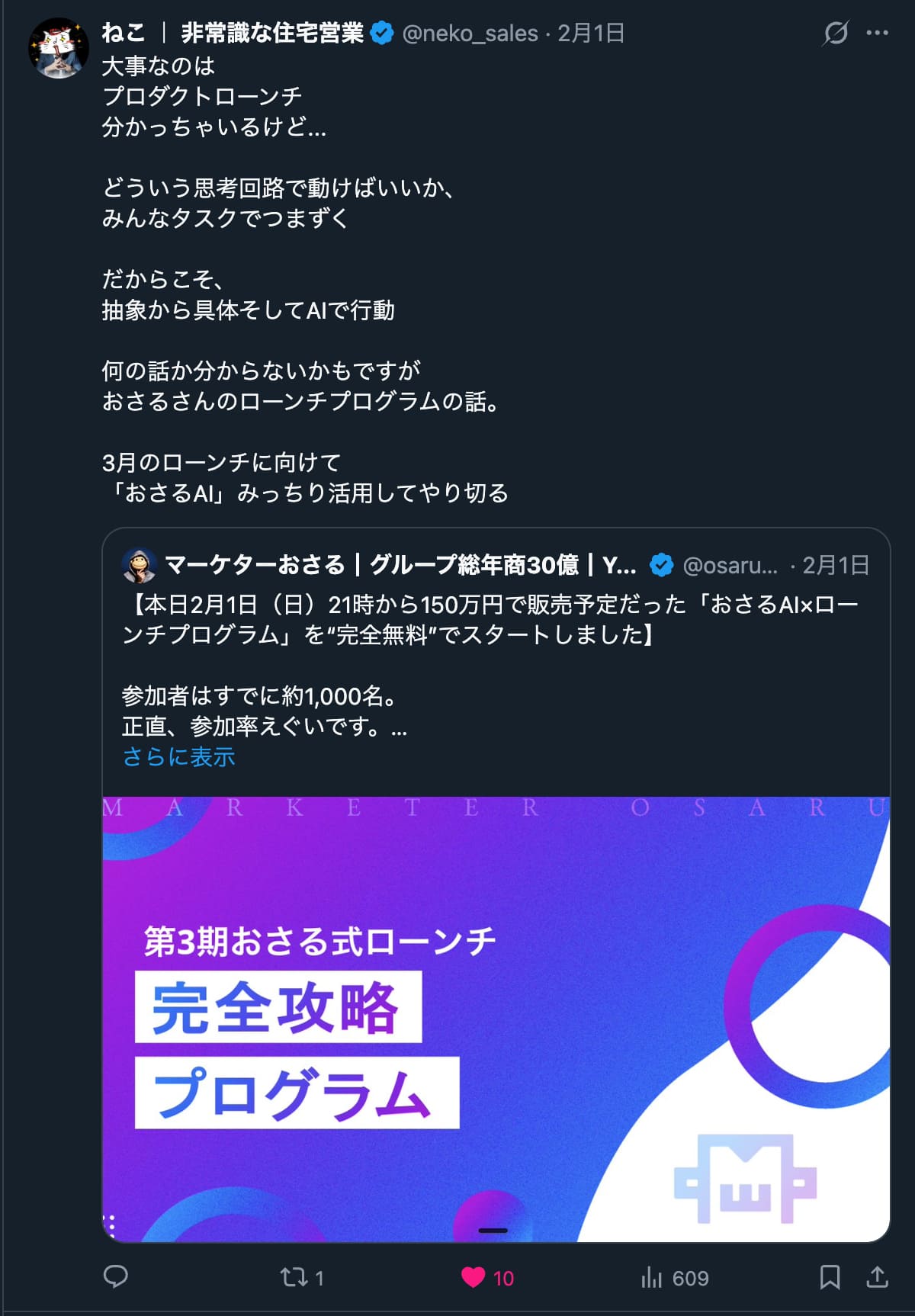Expand quoted post with さらに表示
The width and height of the screenshot is (915, 1316).
(179, 757)
